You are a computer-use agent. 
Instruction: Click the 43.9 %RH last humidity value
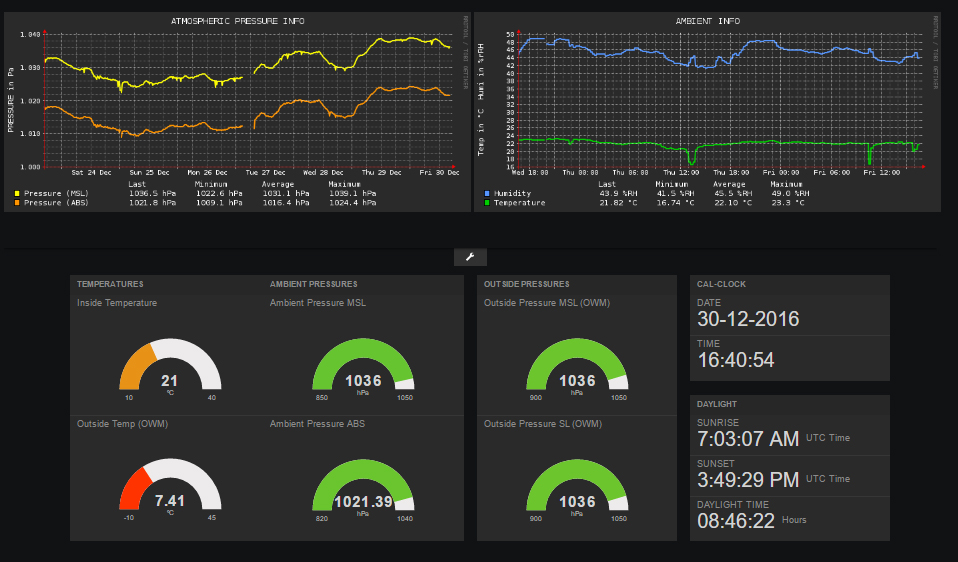(618, 194)
